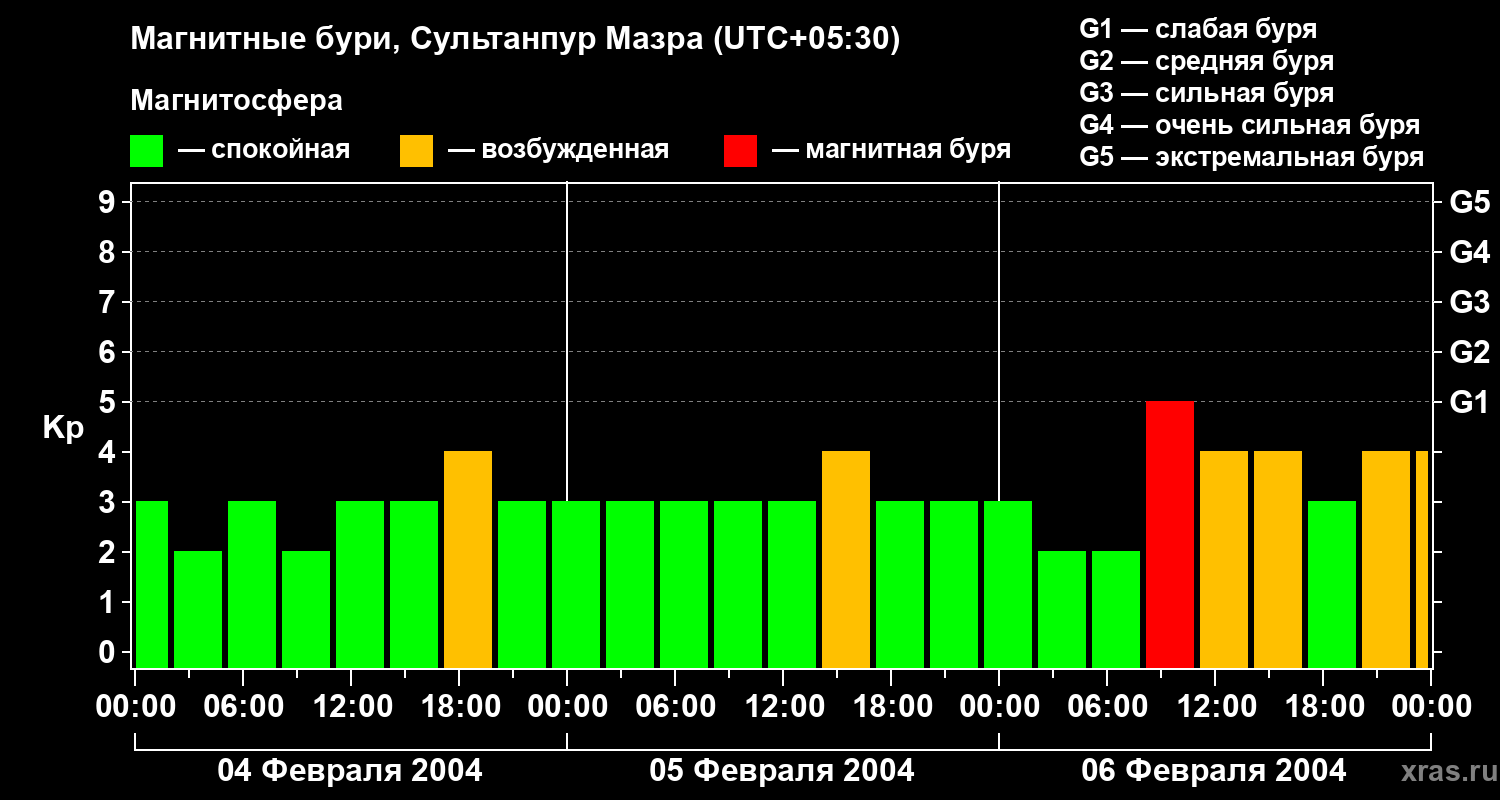
Task: Click the 06:00 time label above 05 Февраля
Action: (675, 707)
